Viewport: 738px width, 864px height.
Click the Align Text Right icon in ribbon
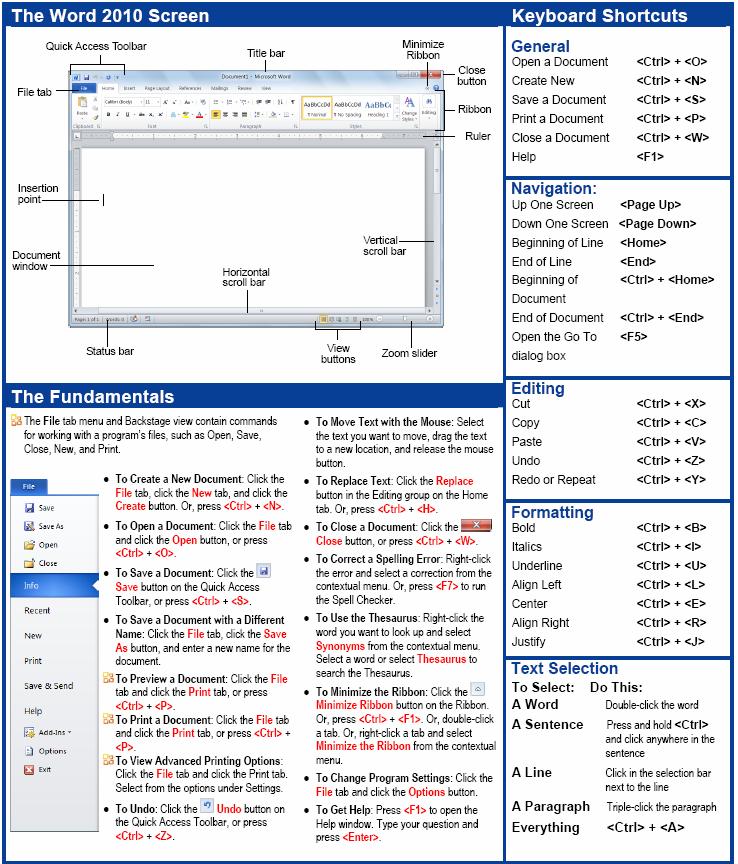point(235,115)
